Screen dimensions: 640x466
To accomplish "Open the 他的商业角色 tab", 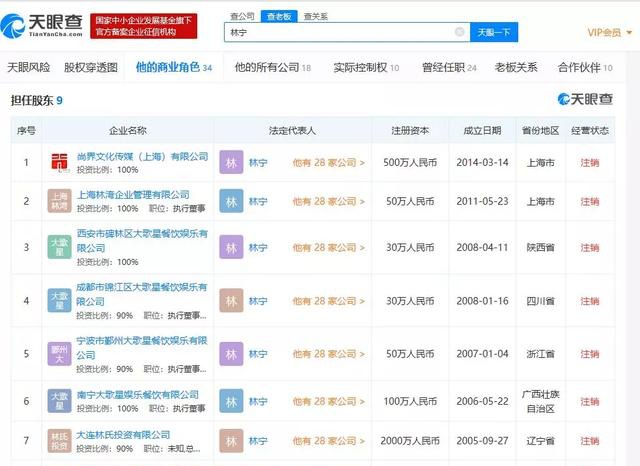I will coord(174,67).
